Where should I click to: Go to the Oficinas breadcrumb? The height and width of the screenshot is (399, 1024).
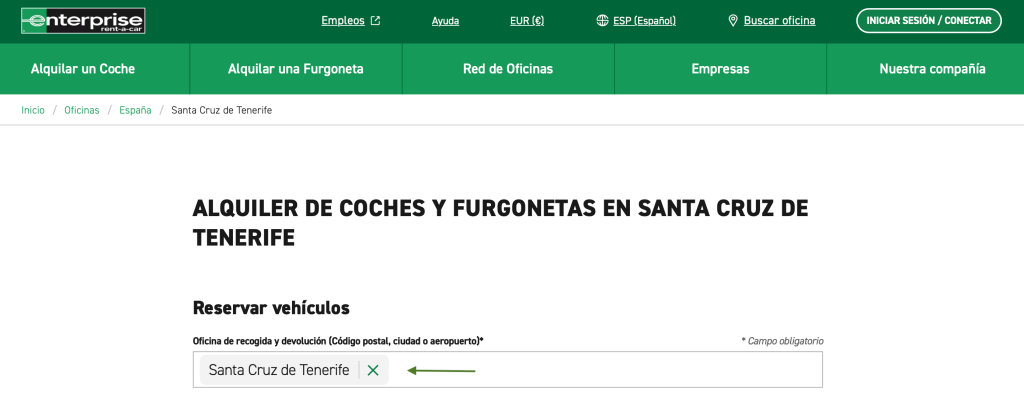(82, 110)
